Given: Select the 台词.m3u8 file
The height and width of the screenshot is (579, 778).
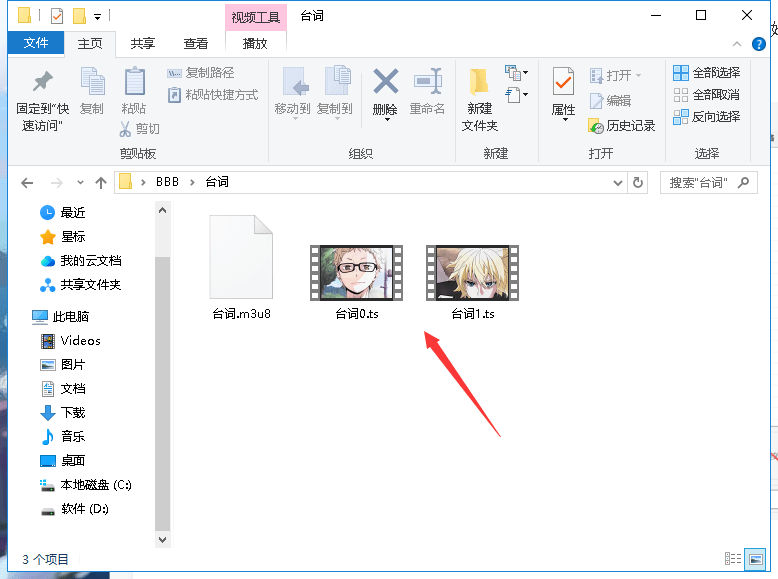Looking at the screenshot, I should tap(241, 267).
